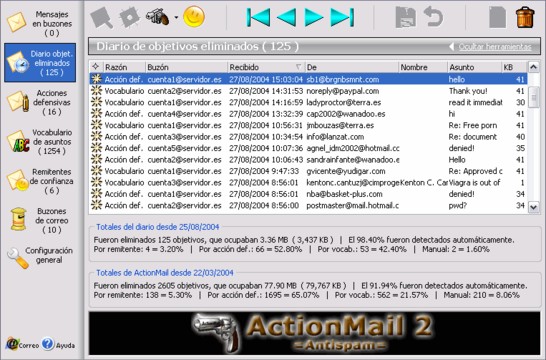Go to last record arrow
Screen dimensions: 546x360
(342, 17)
